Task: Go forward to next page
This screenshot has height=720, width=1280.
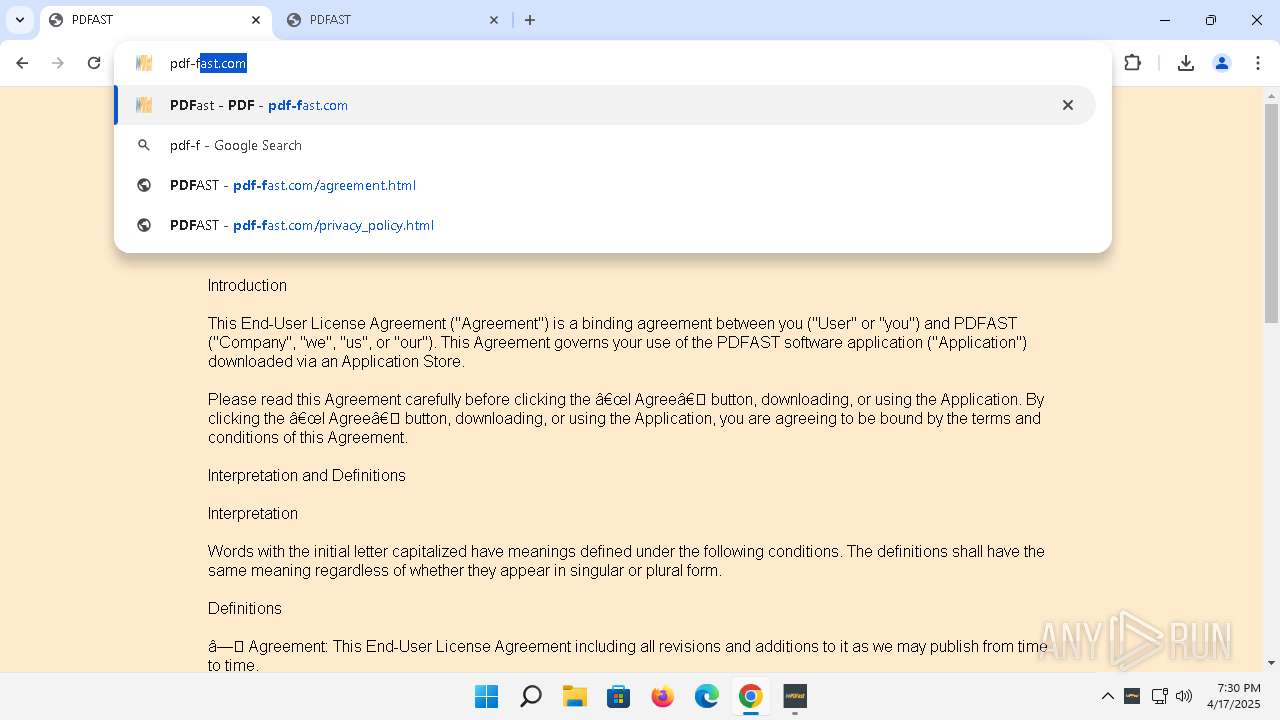Action: [x=58, y=63]
